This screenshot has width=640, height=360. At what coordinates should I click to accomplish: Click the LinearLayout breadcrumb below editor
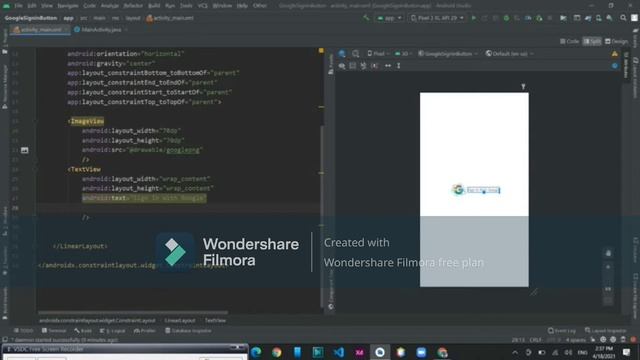click(x=180, y=320)
